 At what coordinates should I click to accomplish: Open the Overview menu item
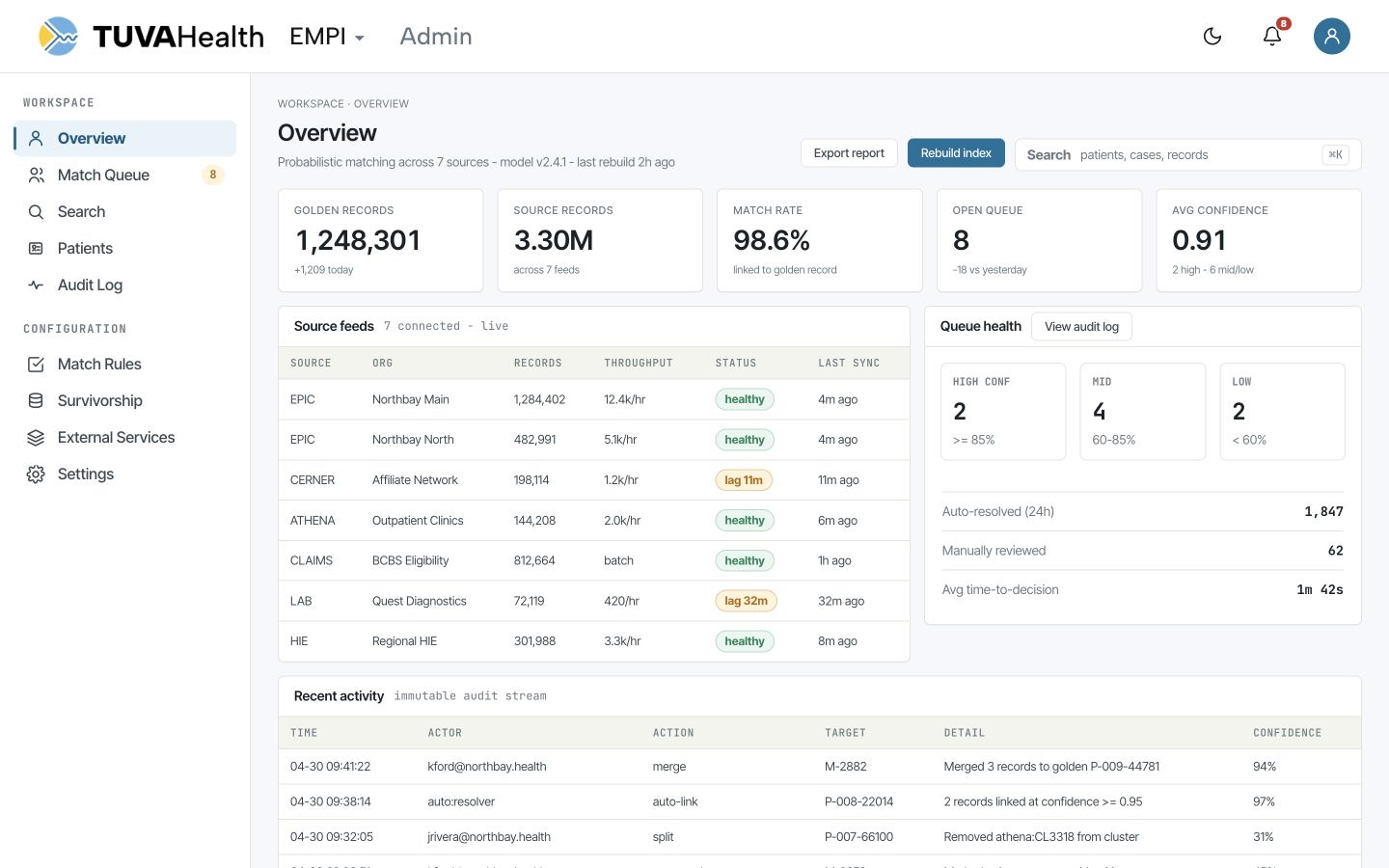tap(125, 138)
